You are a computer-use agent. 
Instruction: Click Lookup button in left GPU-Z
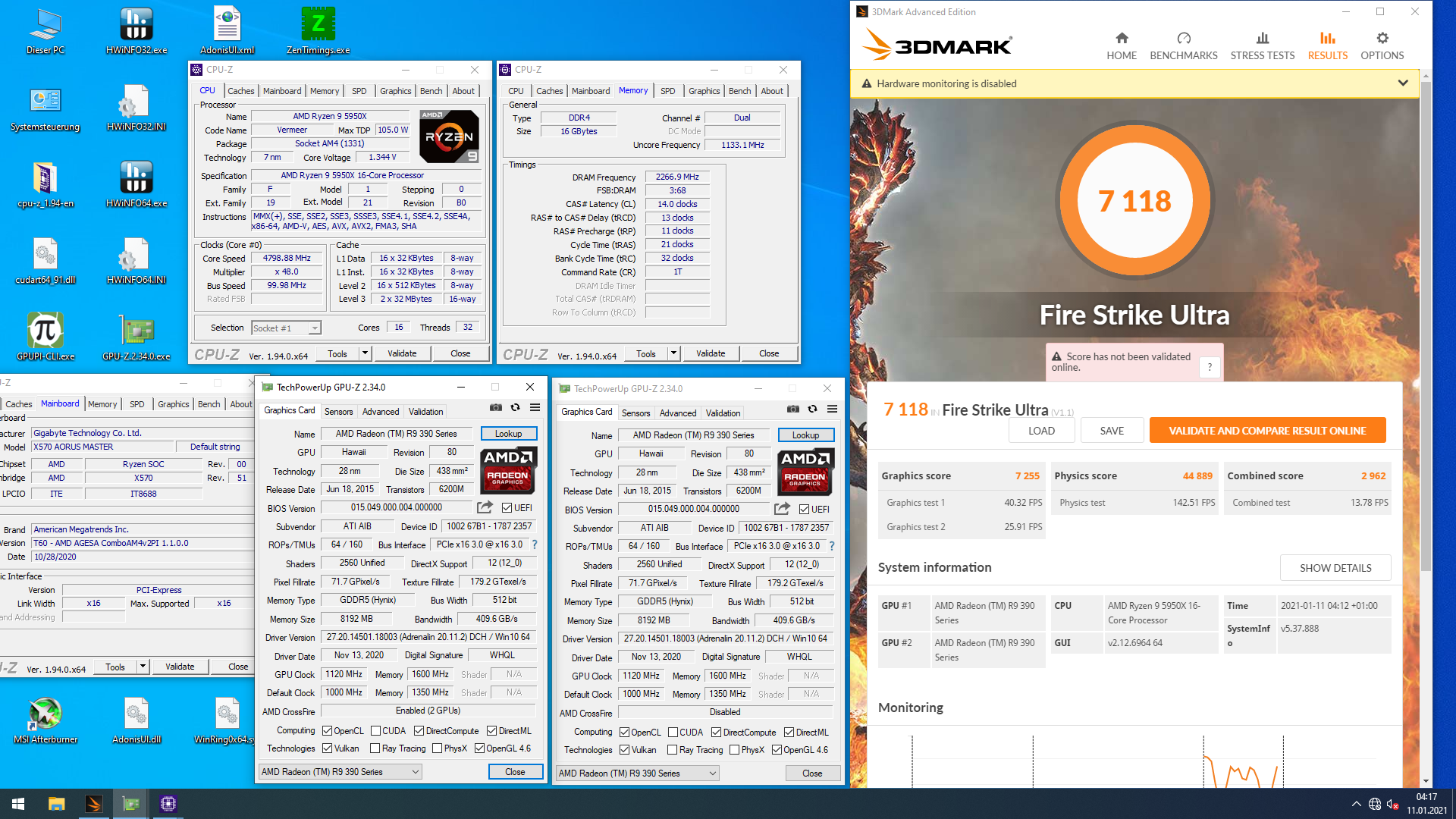[x=508, y=434]
